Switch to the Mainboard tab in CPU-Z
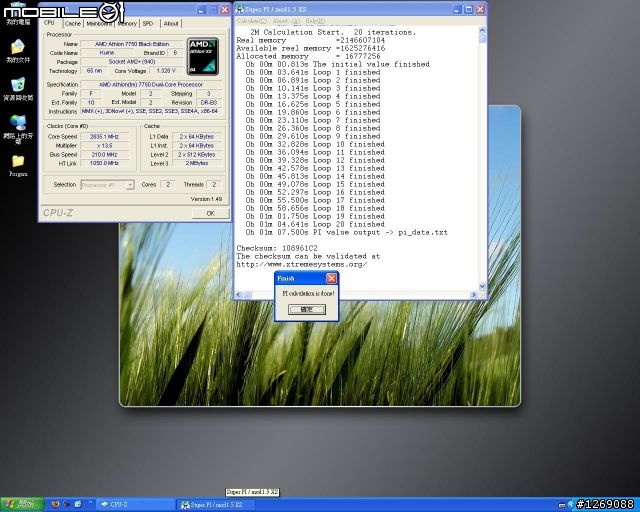 click(99, 24)
